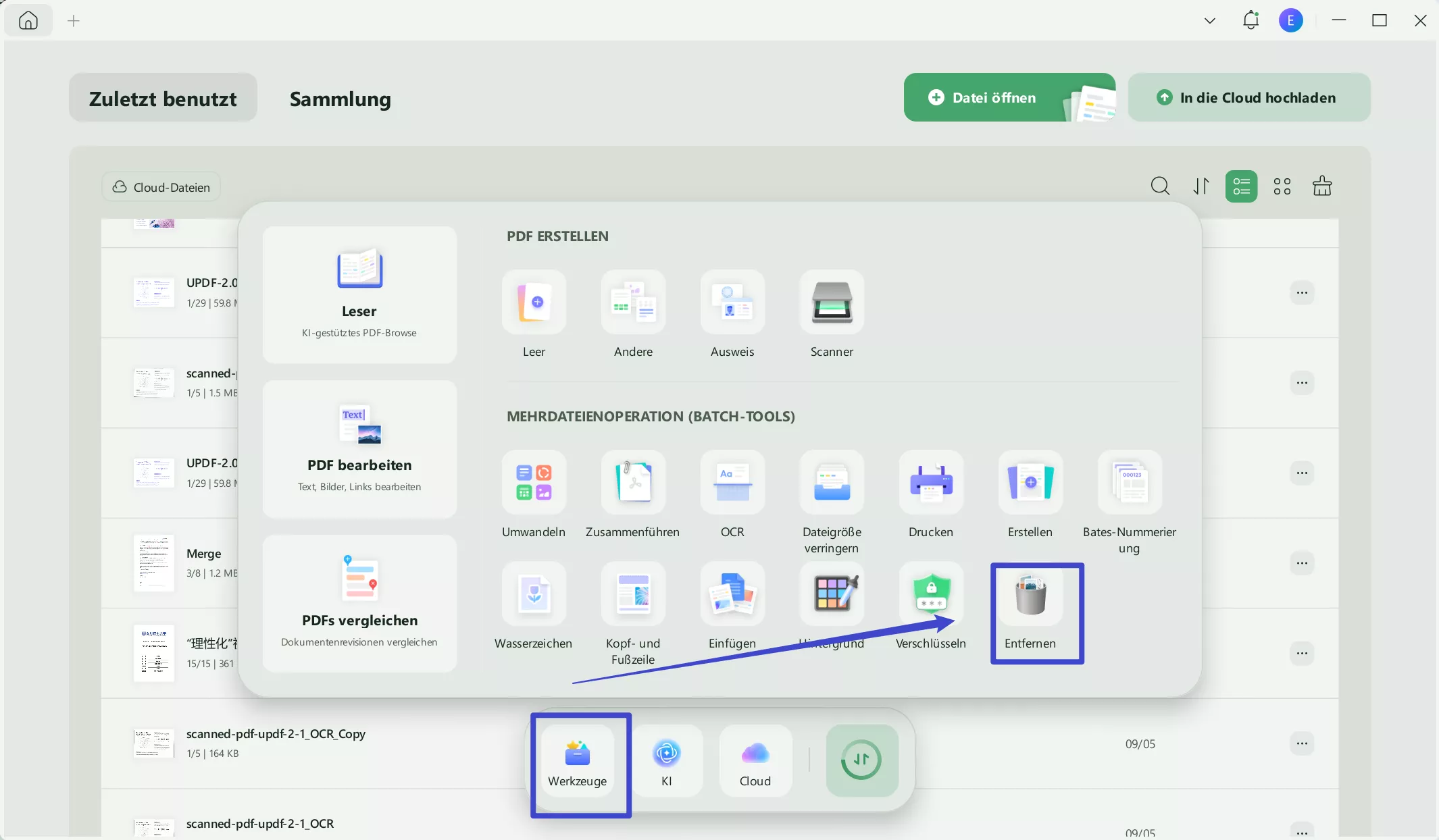Viewport: 1439px width, 840px height.
Task: Open scanned-pdf-updf-2-1_OCR_Copy file thumbnail
Action: click(x=154, y=743)
